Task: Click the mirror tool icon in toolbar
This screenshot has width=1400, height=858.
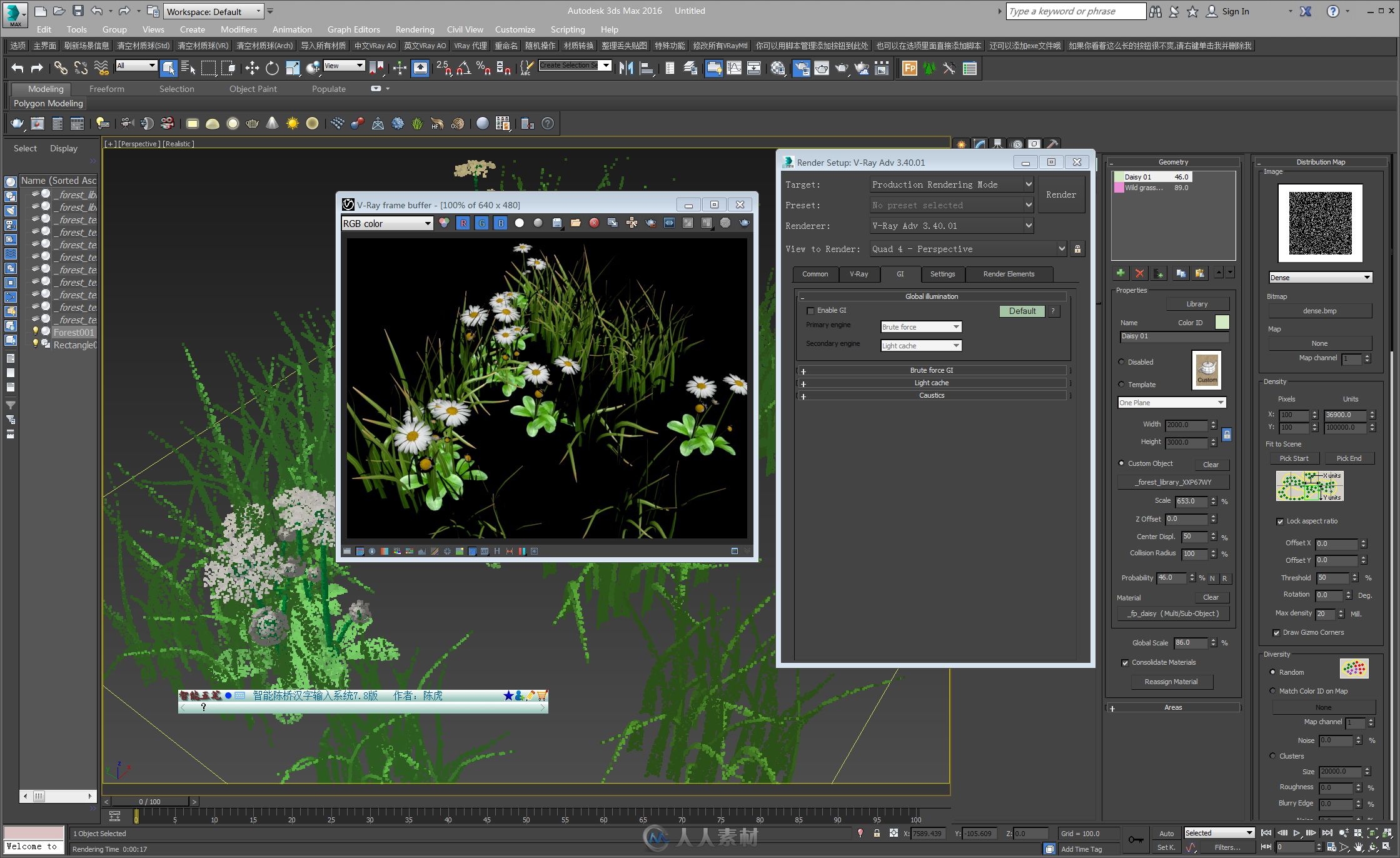Action: (623, 68)
